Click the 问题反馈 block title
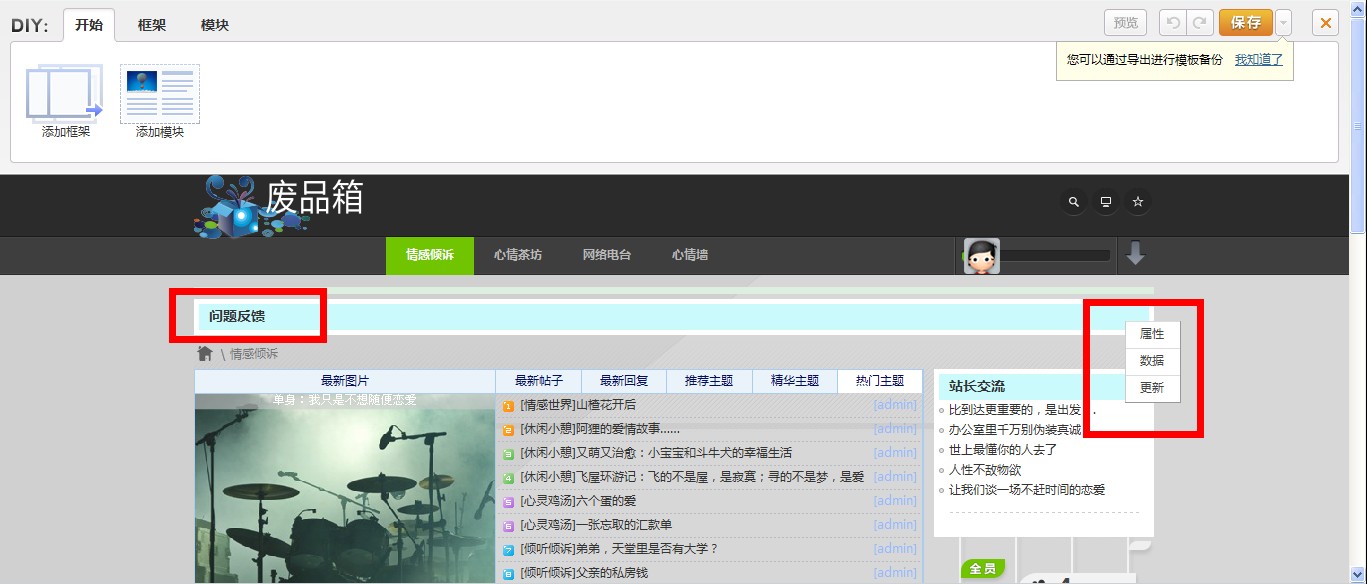Screen dimensions: 1367x584 (x=237, y=317)
